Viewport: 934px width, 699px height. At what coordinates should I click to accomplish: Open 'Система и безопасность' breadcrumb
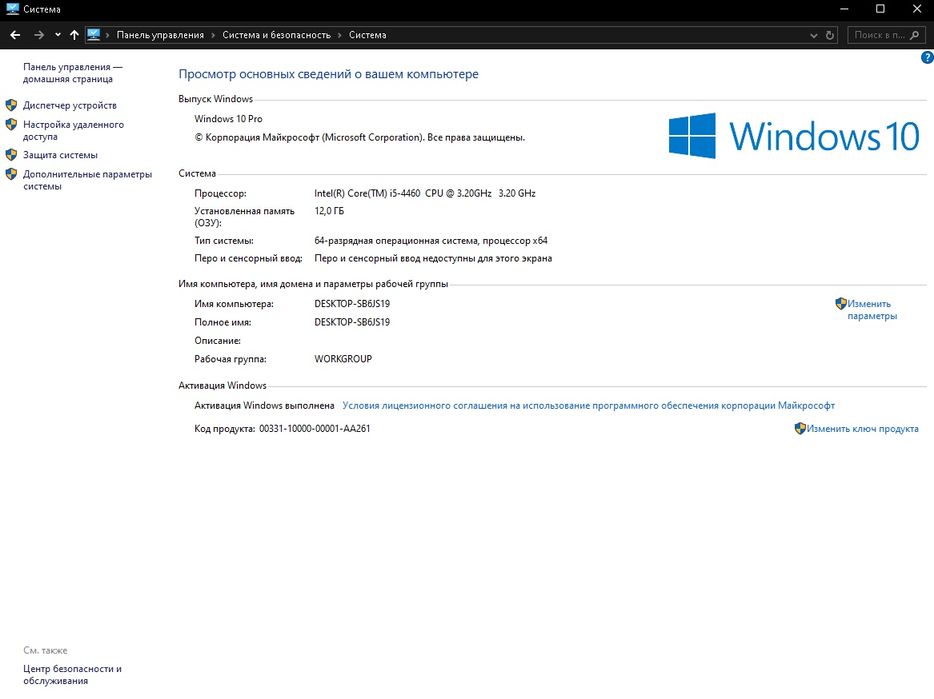[276, 35]
